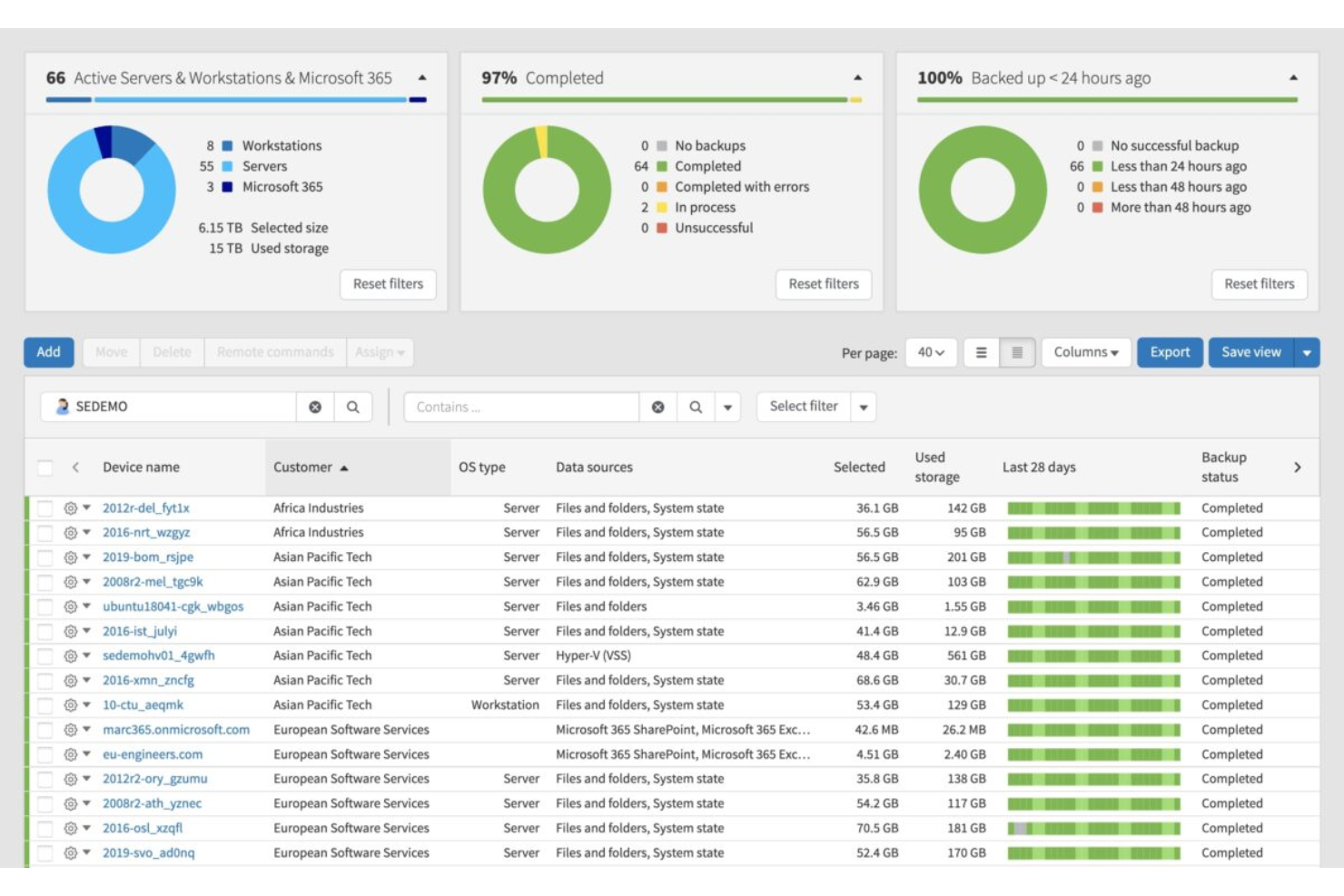Open settings gear for sedemohv01_4gwfh
This screenshot has width=1344, height=896.
(x=71, y=655)
